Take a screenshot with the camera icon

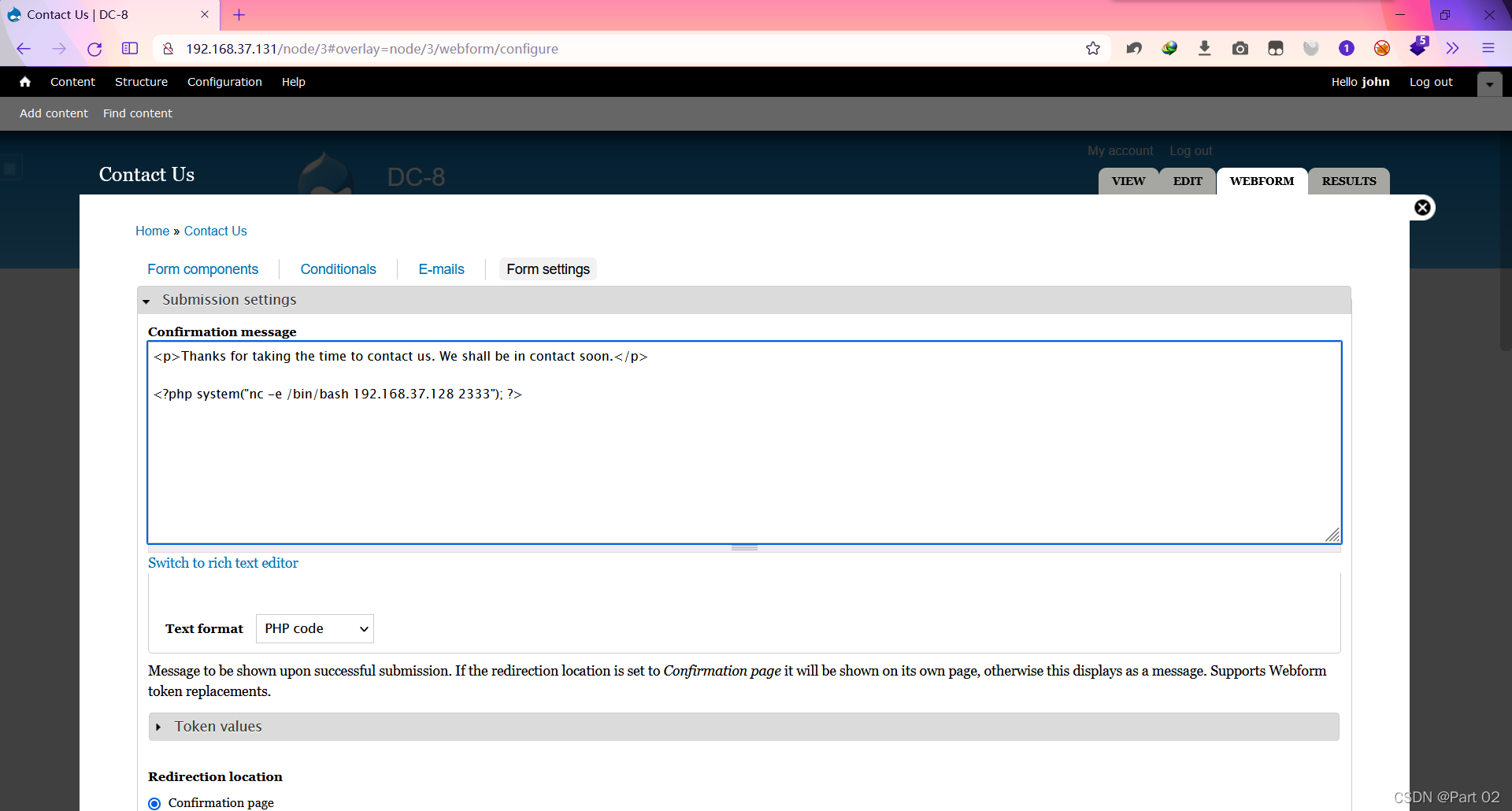pyautogui.click(x=1240, y=49)
